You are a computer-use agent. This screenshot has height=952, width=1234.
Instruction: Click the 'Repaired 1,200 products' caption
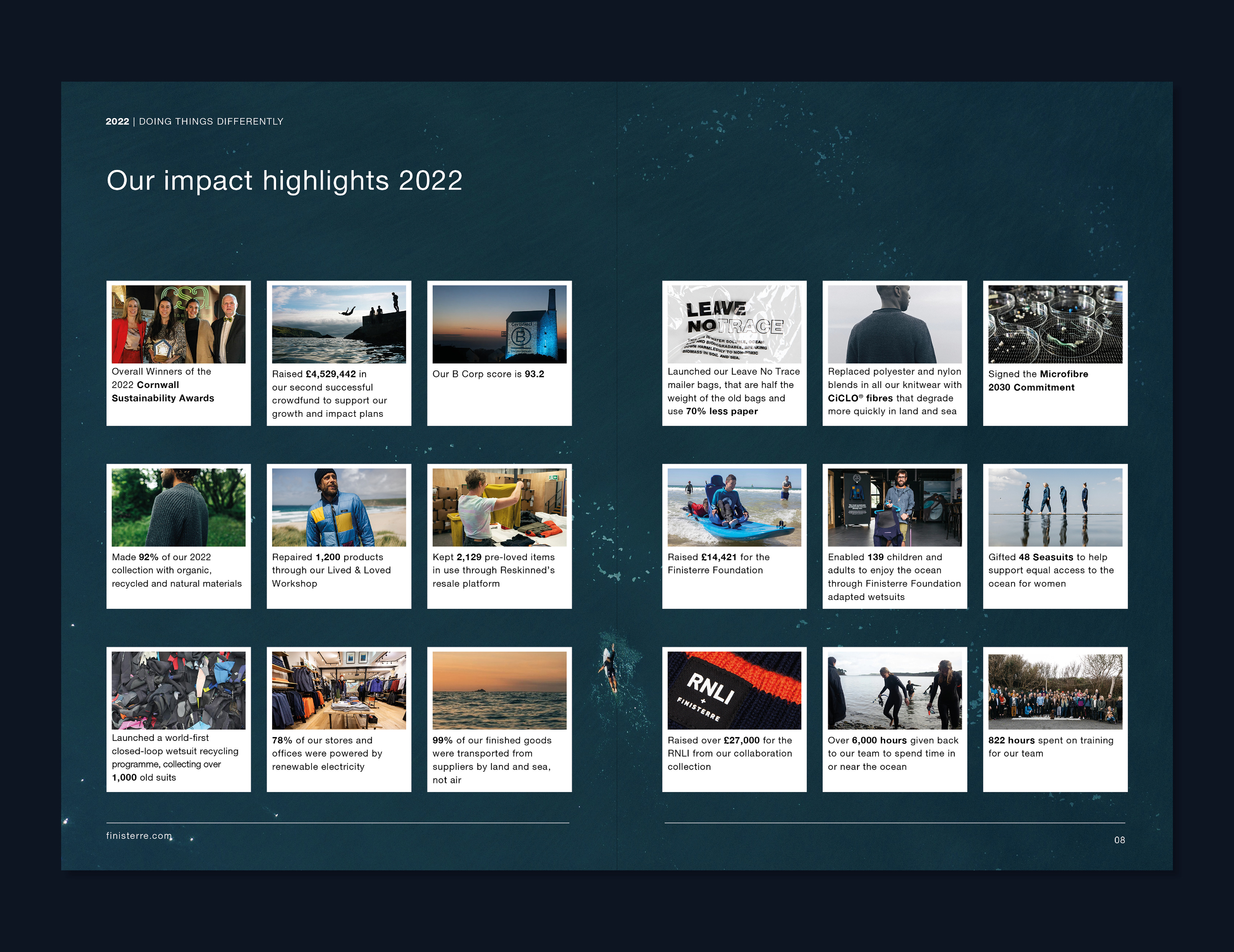[331, 570]
